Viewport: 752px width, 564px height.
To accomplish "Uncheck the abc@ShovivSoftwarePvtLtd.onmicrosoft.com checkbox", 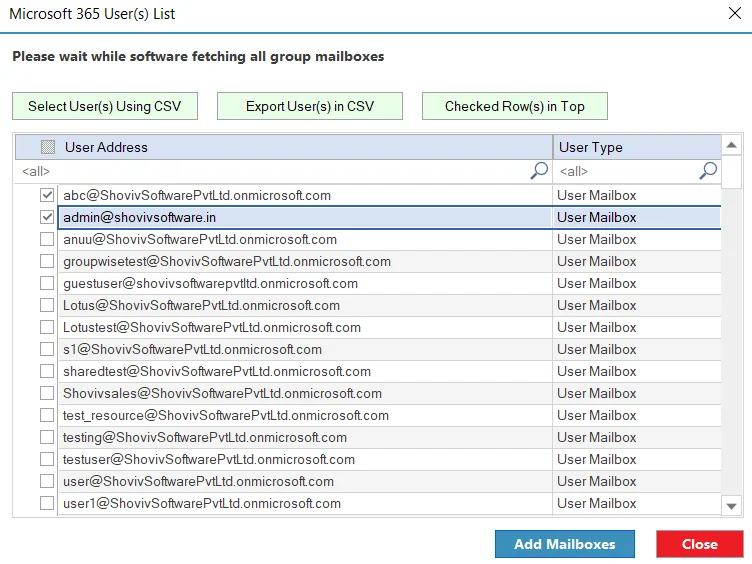I will (47, 195).
